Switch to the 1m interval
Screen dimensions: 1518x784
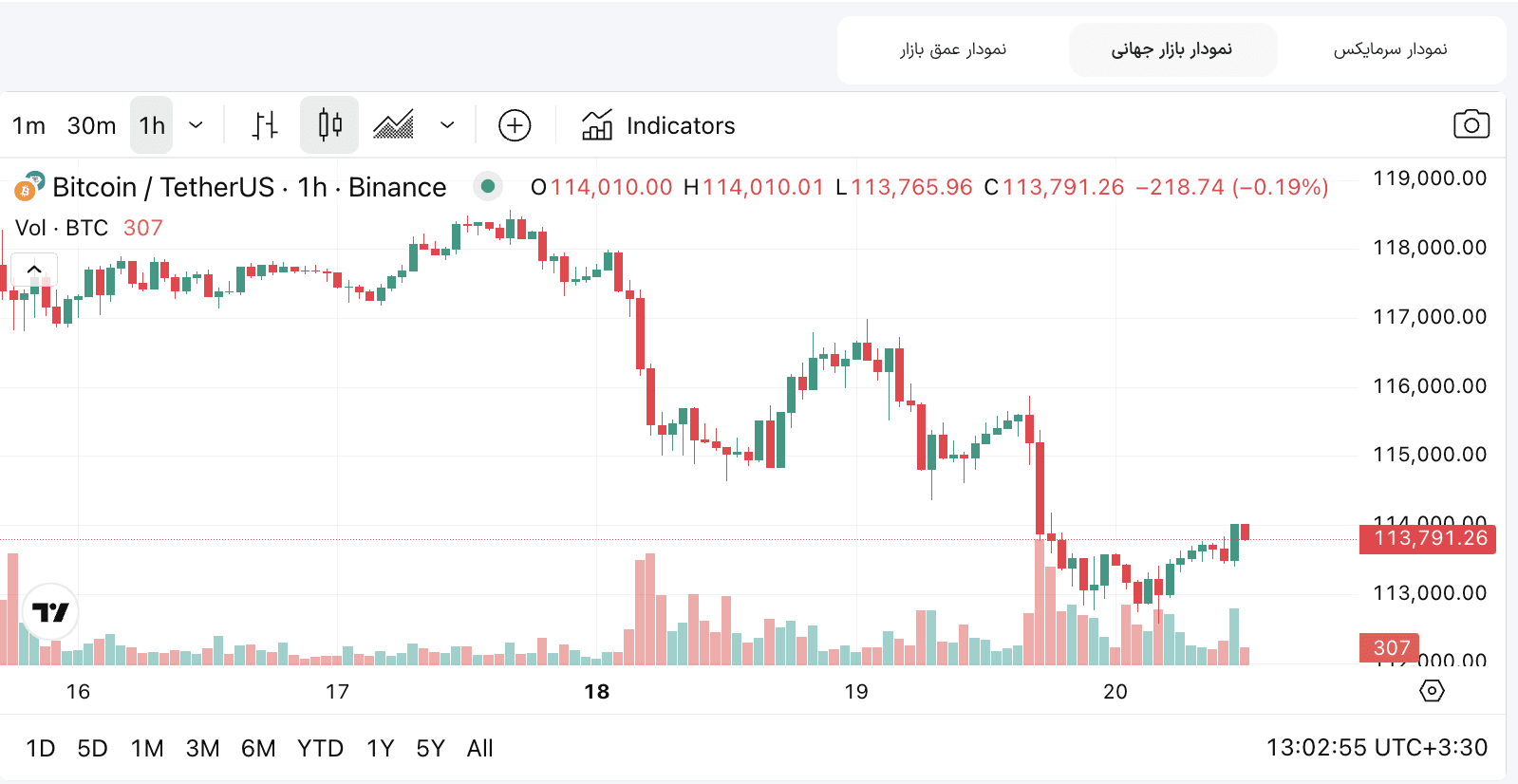click(28, 125)
